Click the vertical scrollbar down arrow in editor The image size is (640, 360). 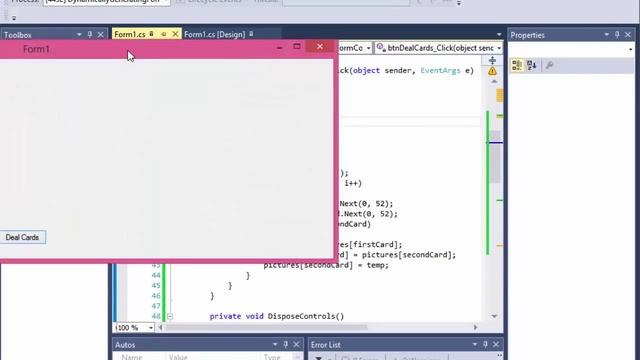494,316
